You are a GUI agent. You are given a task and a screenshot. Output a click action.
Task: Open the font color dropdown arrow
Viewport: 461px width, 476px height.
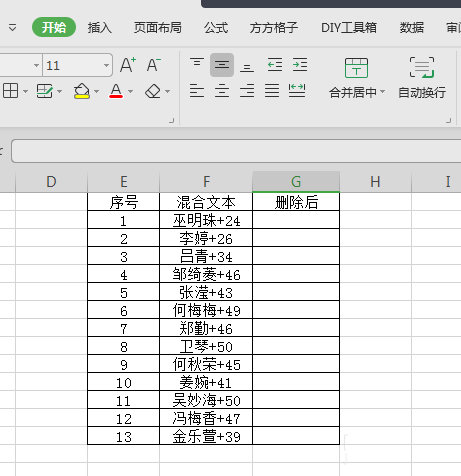(x=130, y=91)
